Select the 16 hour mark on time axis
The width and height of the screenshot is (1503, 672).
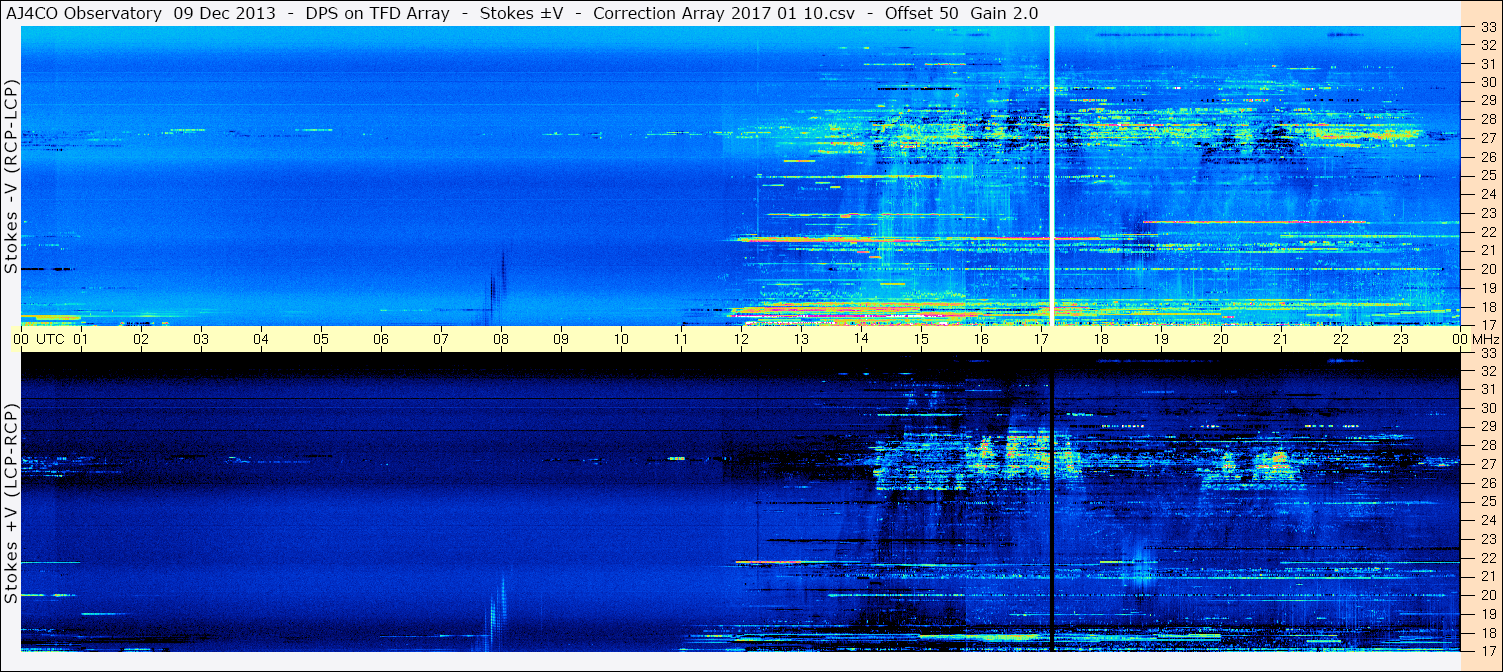(981, 339)
